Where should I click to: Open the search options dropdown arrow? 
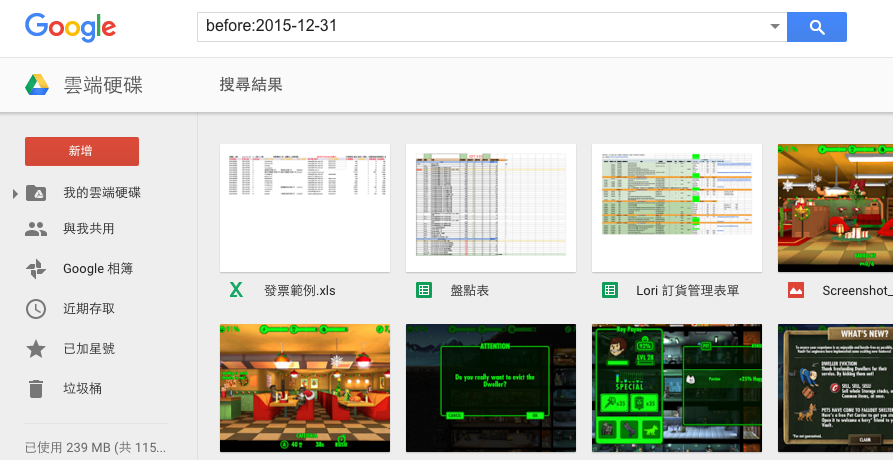pos(775,26)
